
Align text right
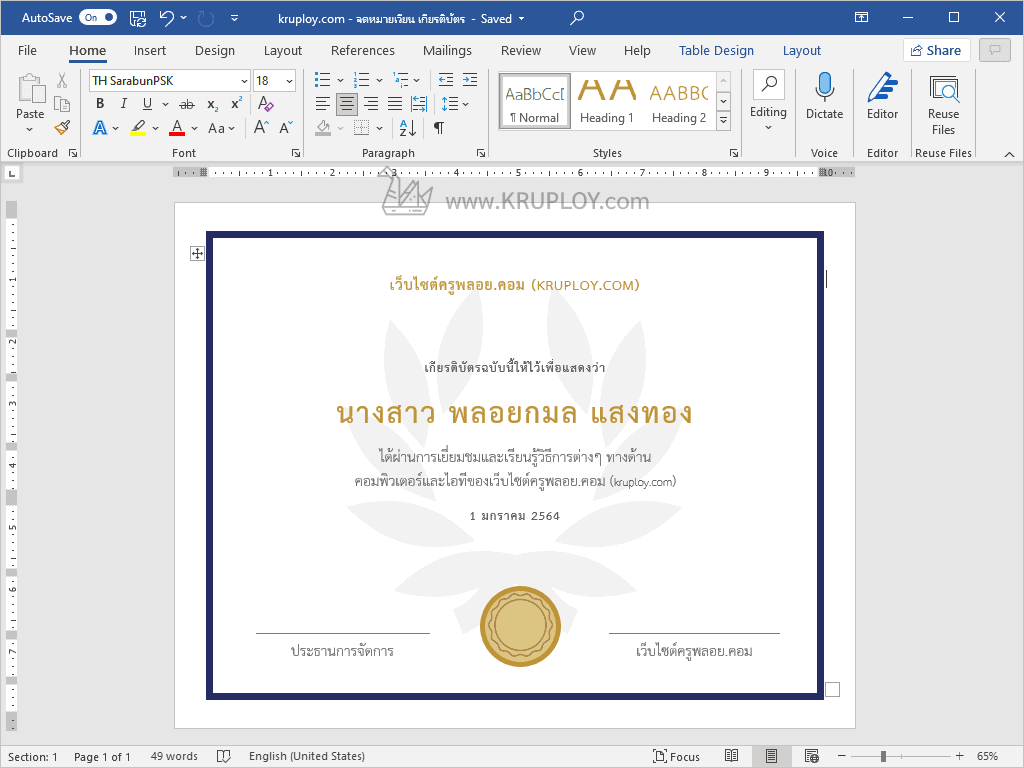(x=371, y=103)
